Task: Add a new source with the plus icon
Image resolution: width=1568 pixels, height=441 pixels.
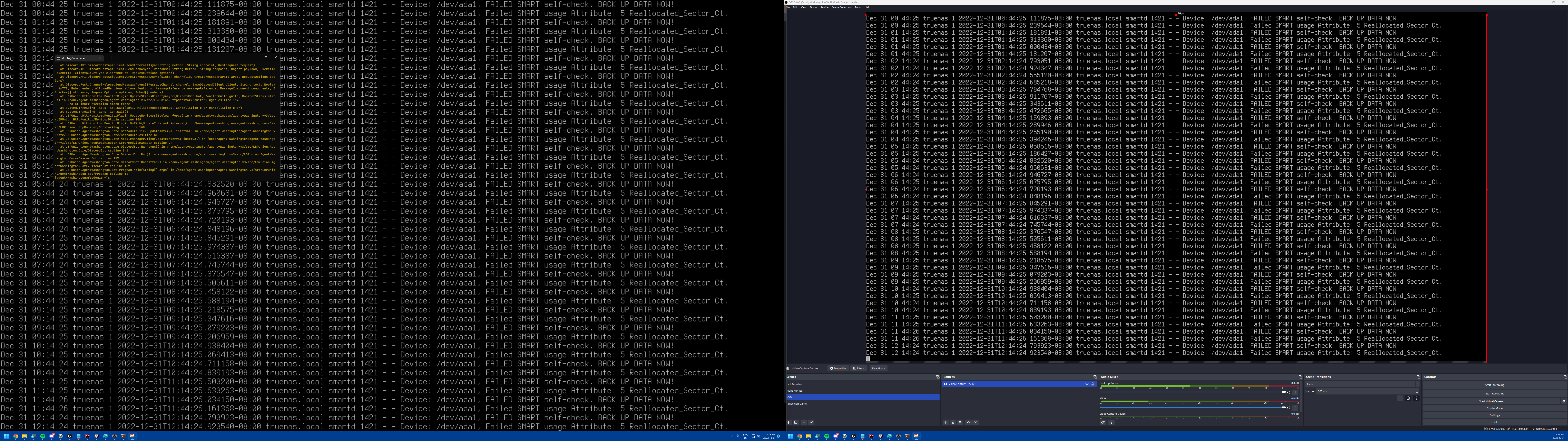Action: tap(946, 422)
